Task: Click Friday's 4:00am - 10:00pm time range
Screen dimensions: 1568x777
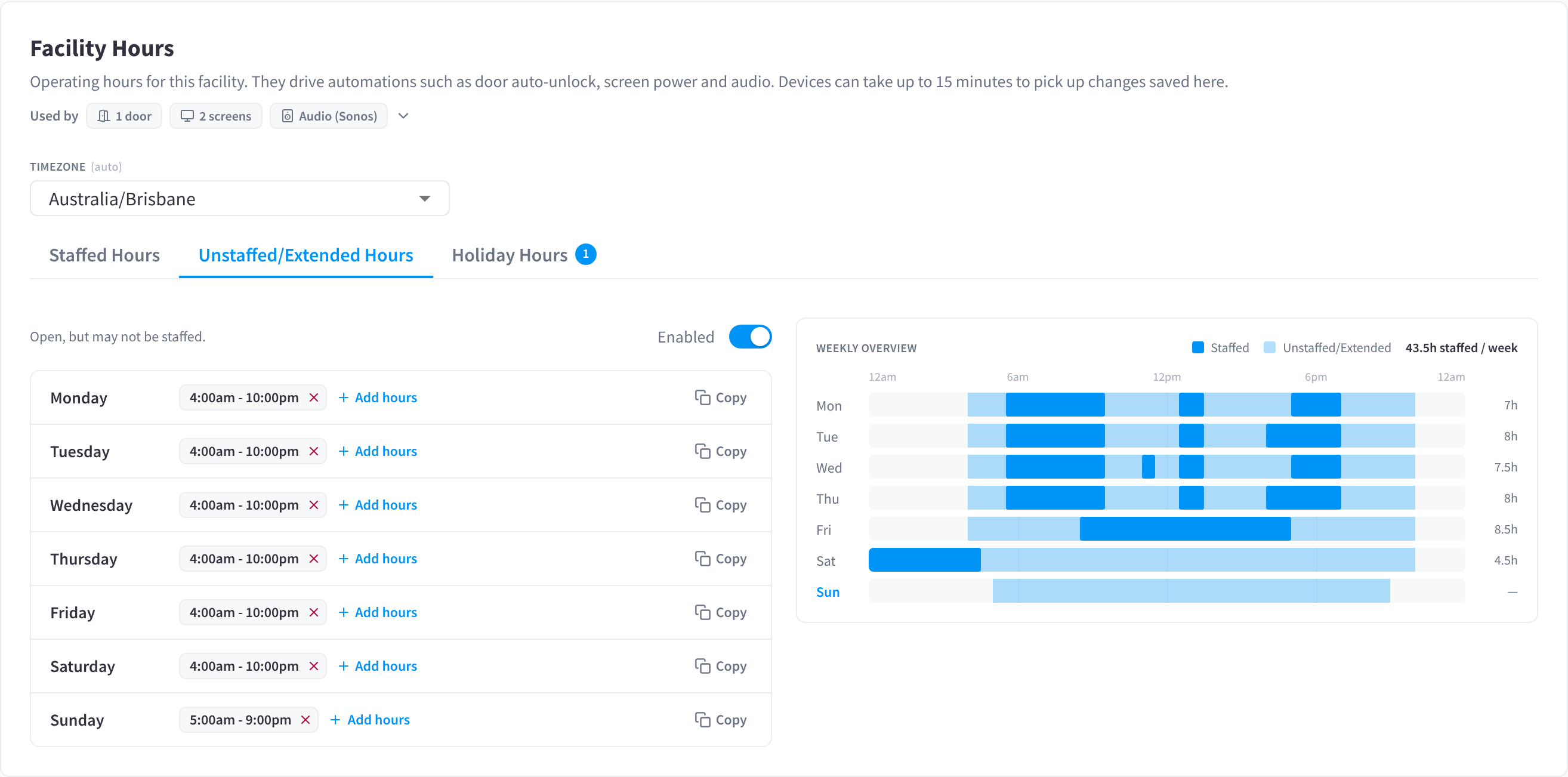Action: [x=243, y=612]
